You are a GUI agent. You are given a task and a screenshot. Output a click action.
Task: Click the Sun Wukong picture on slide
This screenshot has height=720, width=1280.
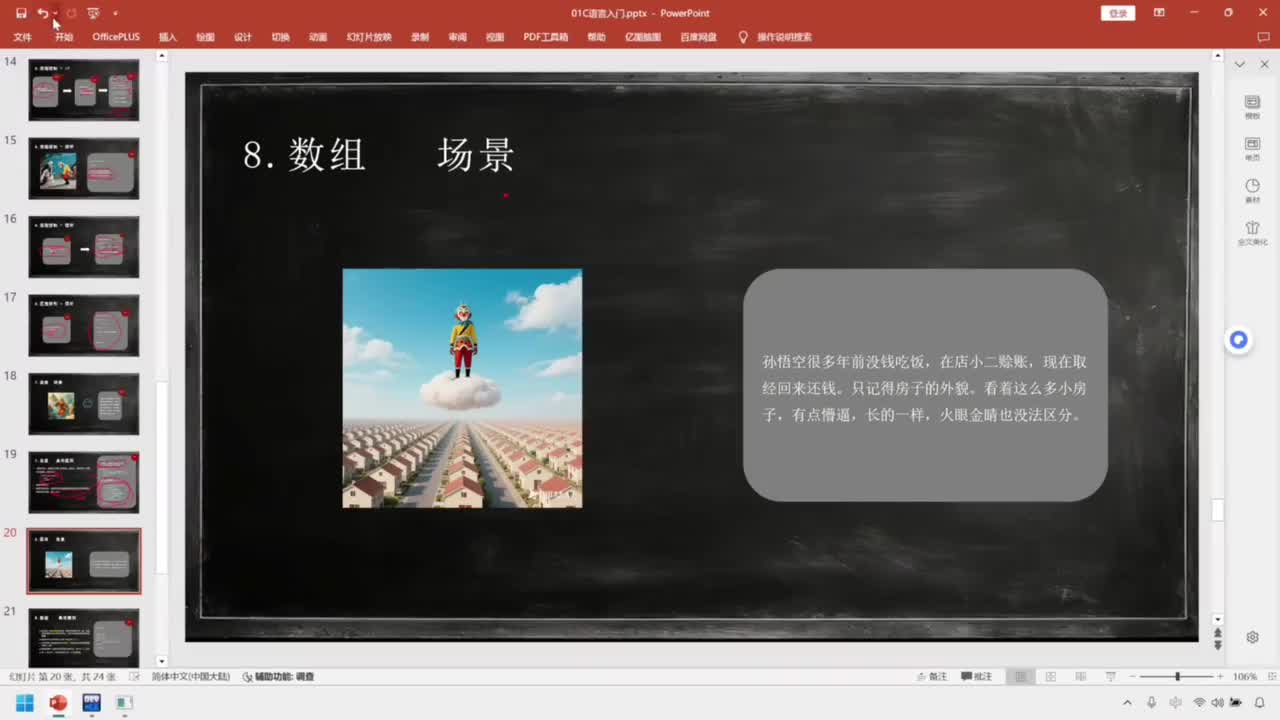(x=462, y=388)
